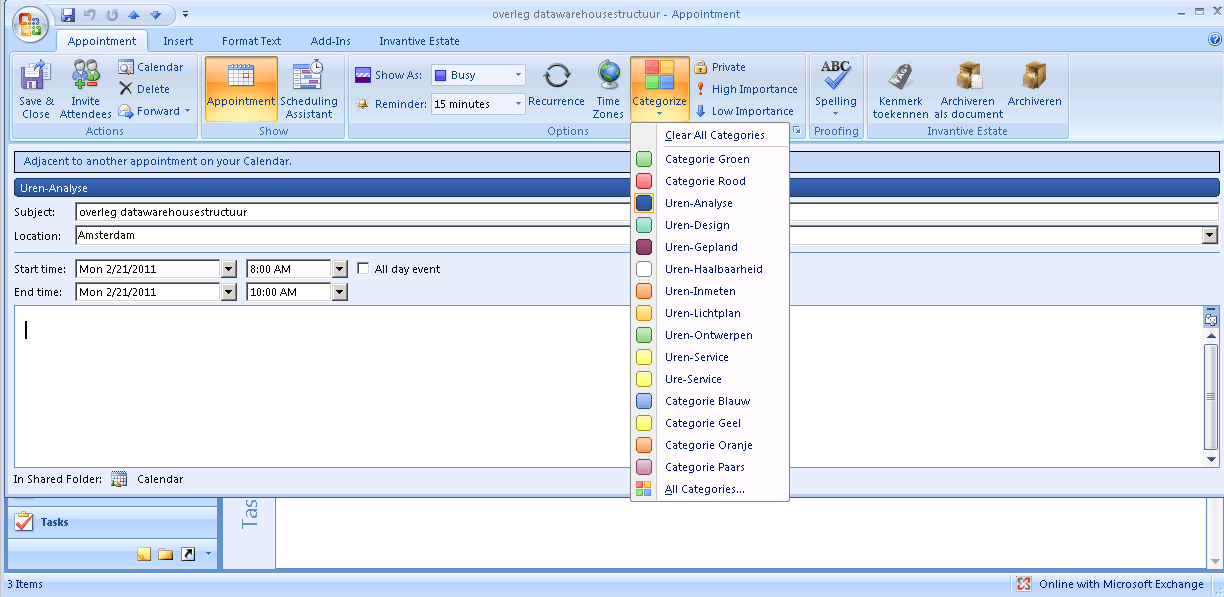Go to previous item arrow

pos(133,15)
